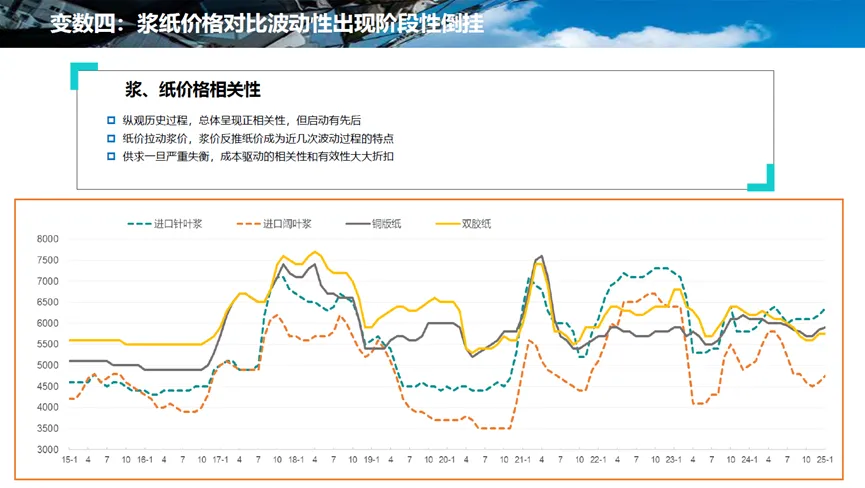Click the y-axis value 4000
This screenshot has height=488, width=865.
47,407
